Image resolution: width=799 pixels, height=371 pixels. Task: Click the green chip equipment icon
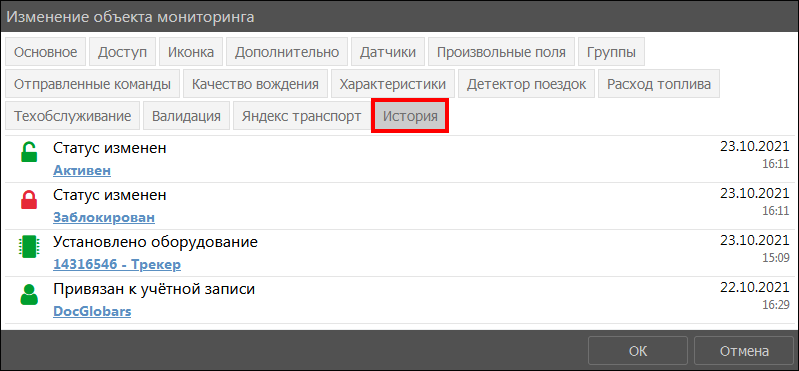click(29, 246)
